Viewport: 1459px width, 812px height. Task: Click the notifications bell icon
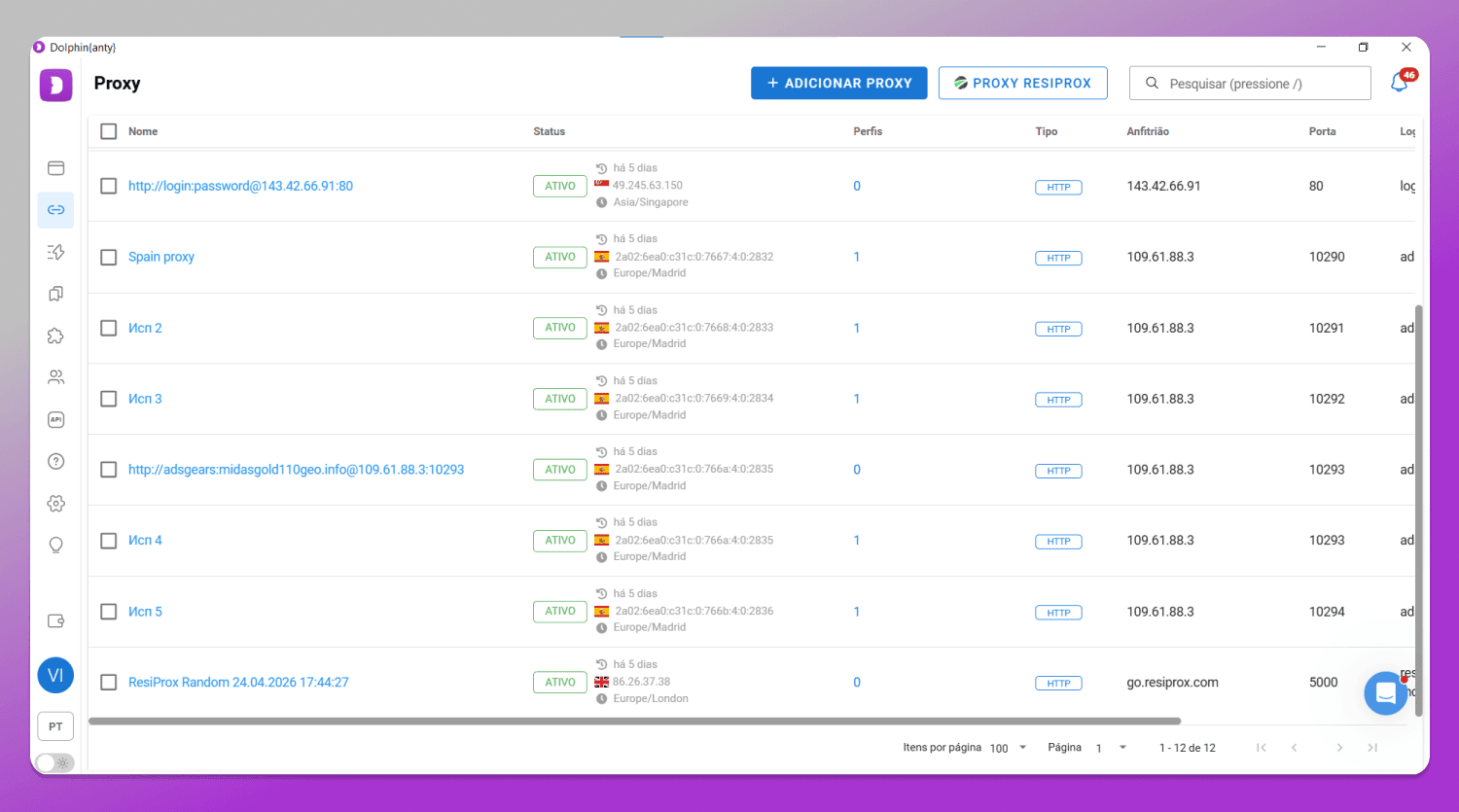pos(1400,83)
